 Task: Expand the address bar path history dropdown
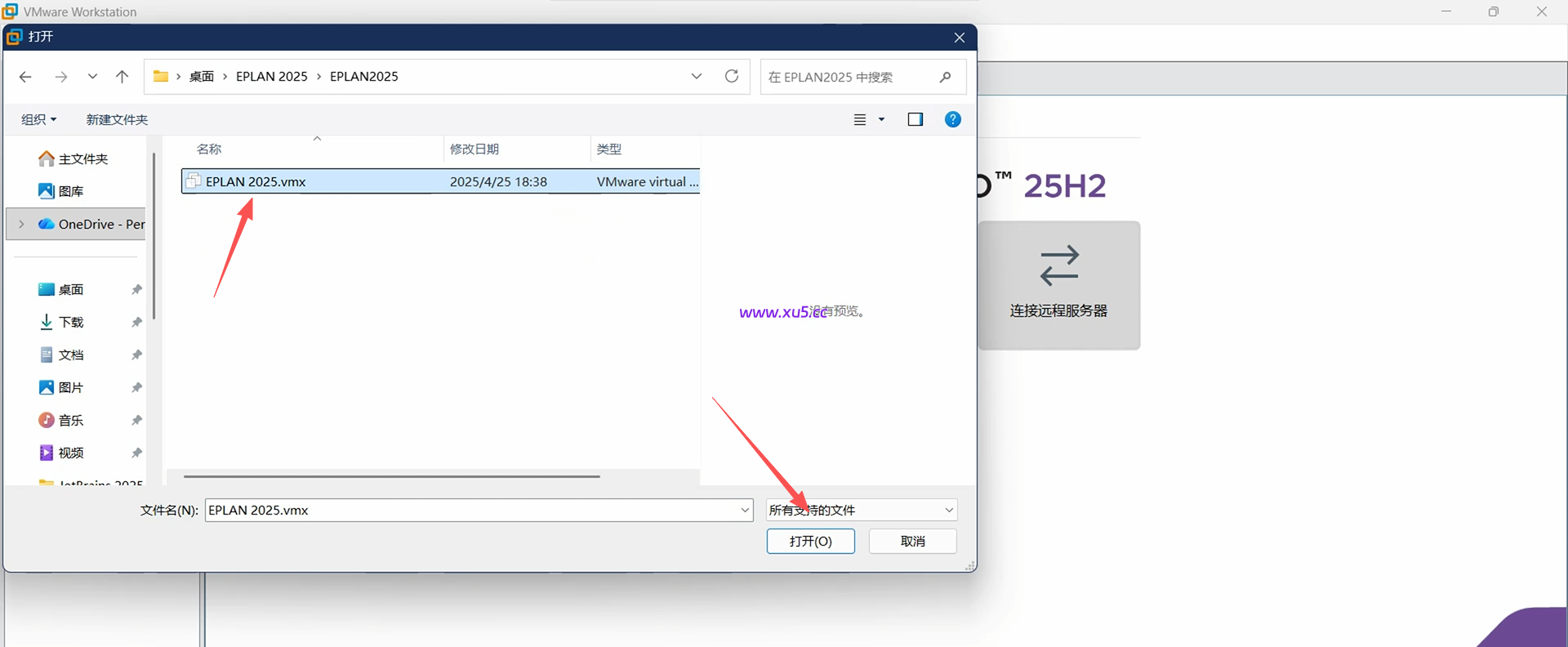696,76
